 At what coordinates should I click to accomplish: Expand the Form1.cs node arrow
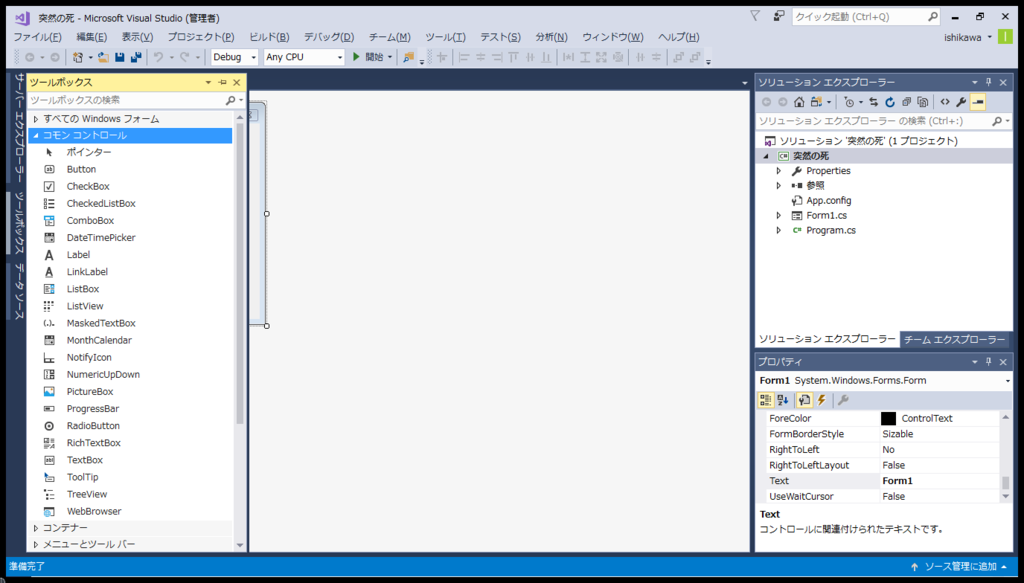[x=778, y=215]
